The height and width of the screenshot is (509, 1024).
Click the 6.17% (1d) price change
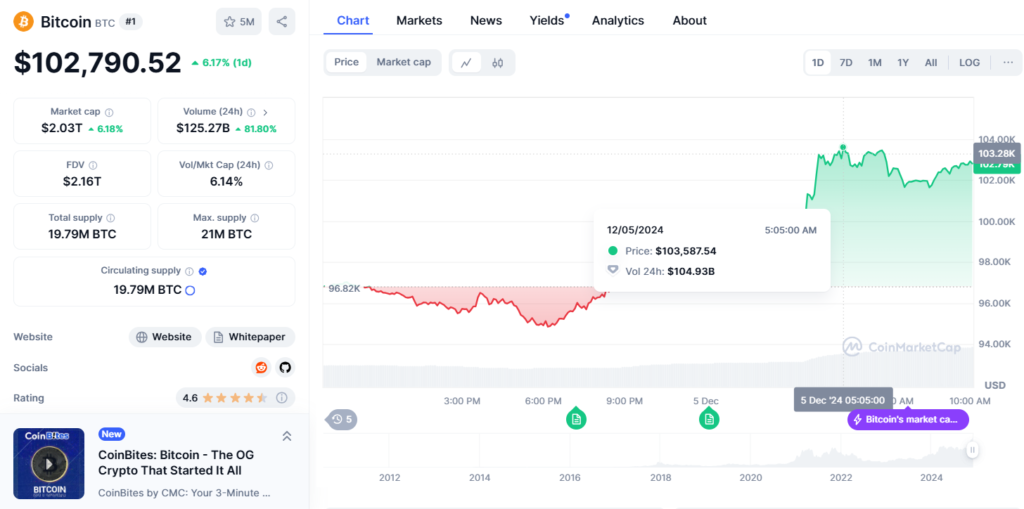click(x=221, y=63)
